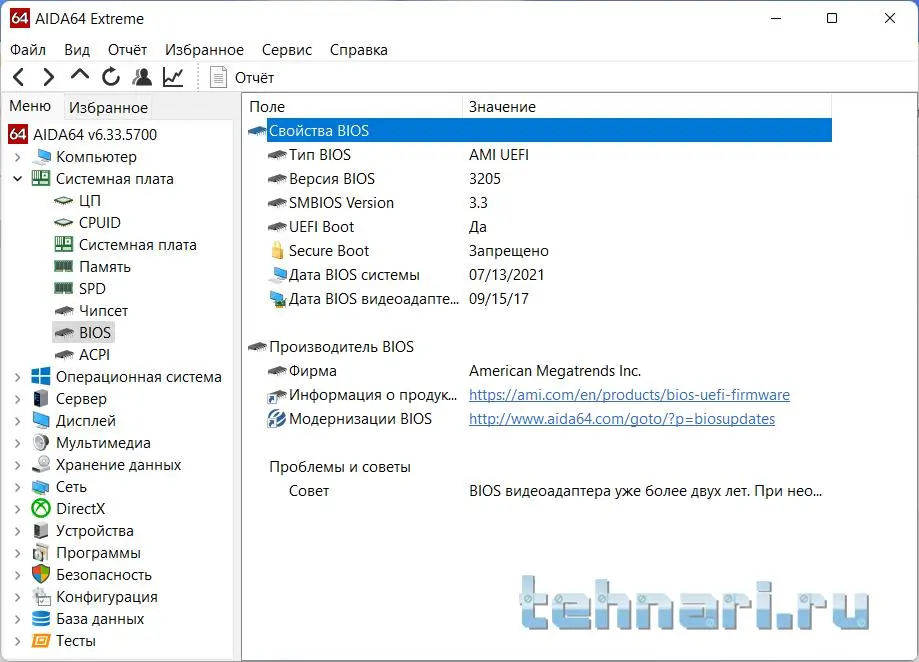
Task: Expand the Мультимедиа tree node
Action: click(x=18, y=443)
